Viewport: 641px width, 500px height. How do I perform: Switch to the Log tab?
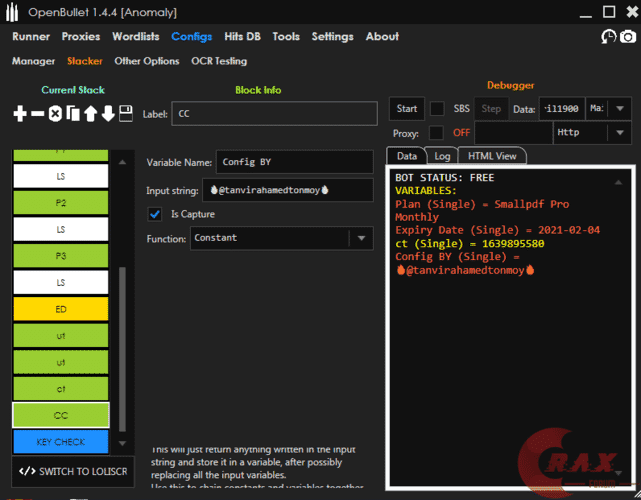click(441, 156)
